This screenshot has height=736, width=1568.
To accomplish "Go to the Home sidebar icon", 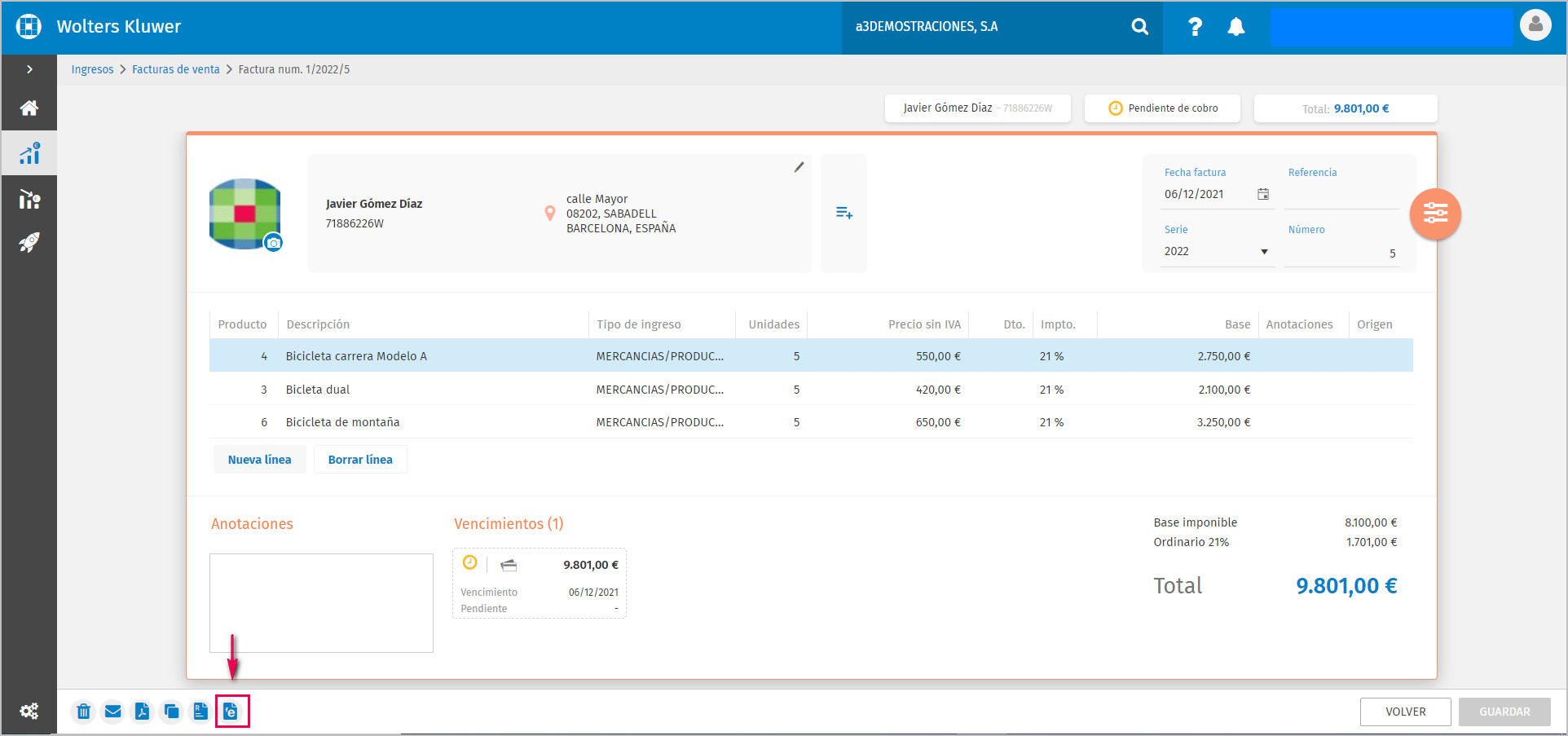I will (x=29, y=108).
